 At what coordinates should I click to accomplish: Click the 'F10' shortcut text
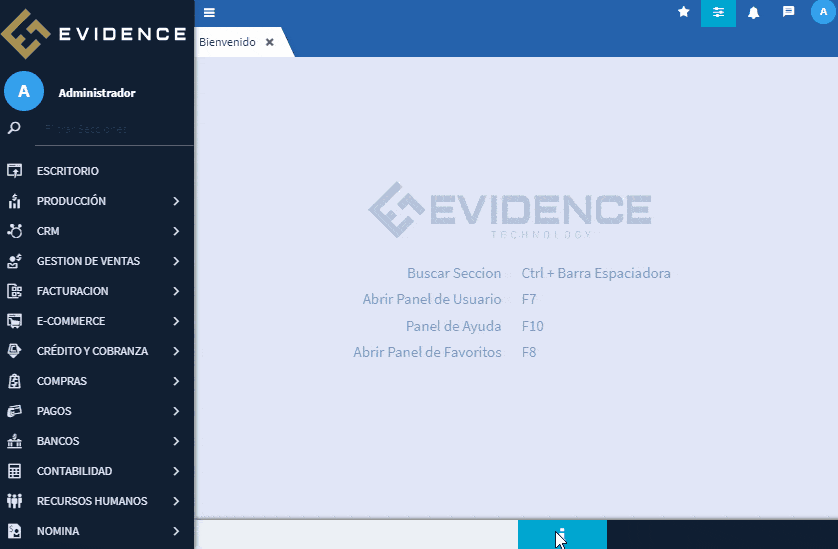coord(533,326)
